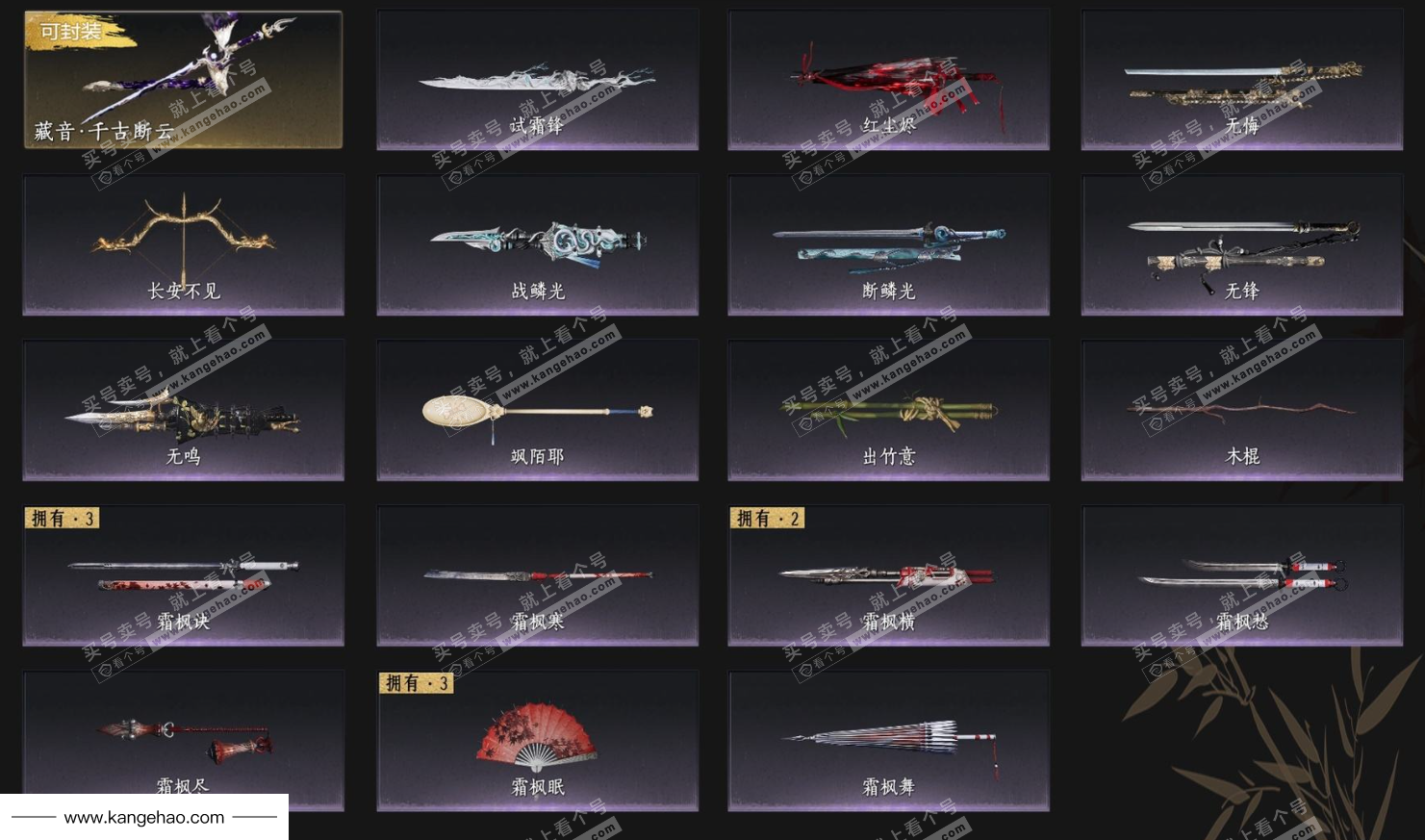
Task: Pick the 霜枫舞 umbrella weapon
Action: (888, 741)
